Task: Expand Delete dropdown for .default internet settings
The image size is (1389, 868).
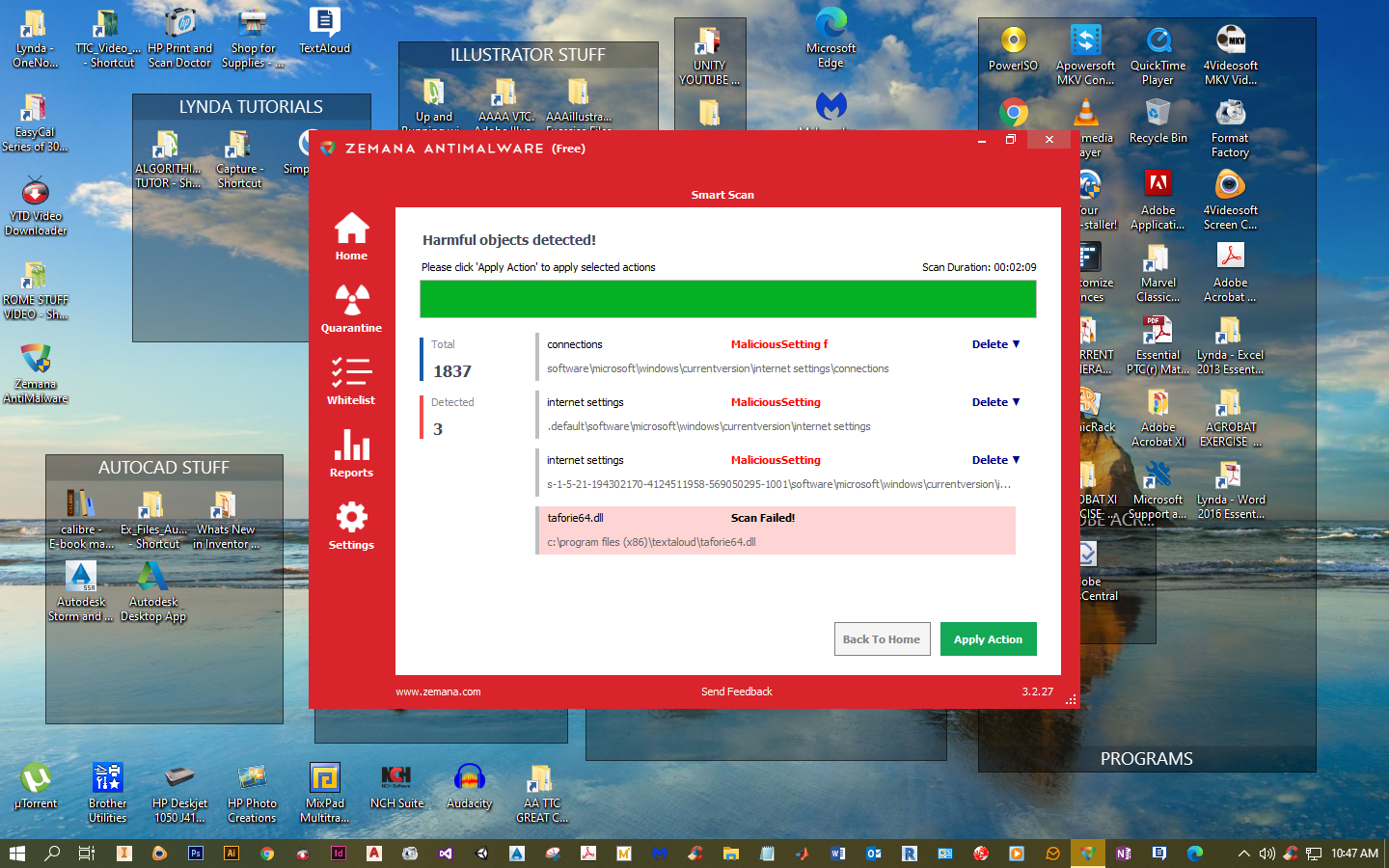Action: click(995, 402)
